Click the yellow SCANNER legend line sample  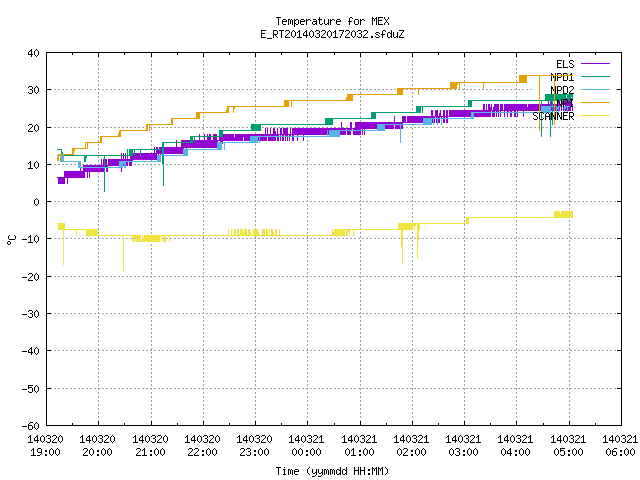point(595,116)
